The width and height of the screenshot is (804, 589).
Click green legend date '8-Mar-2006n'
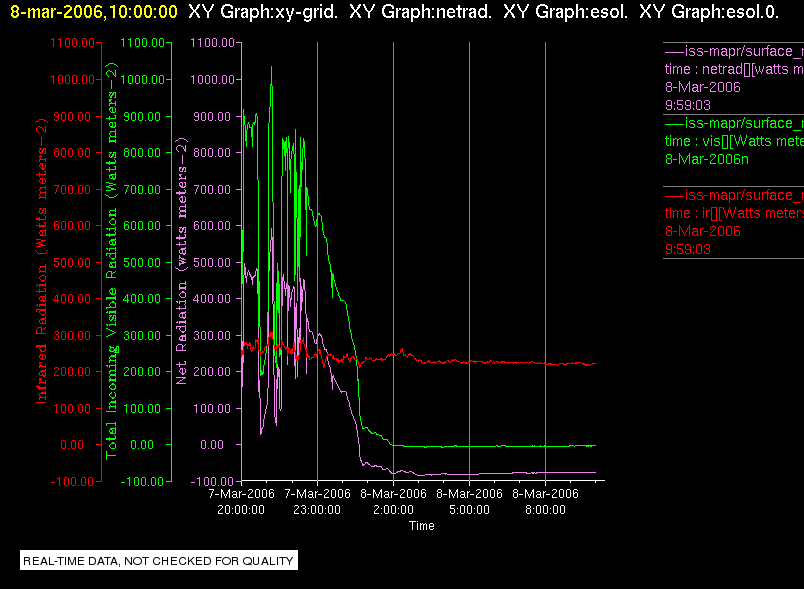click(707, 159)
